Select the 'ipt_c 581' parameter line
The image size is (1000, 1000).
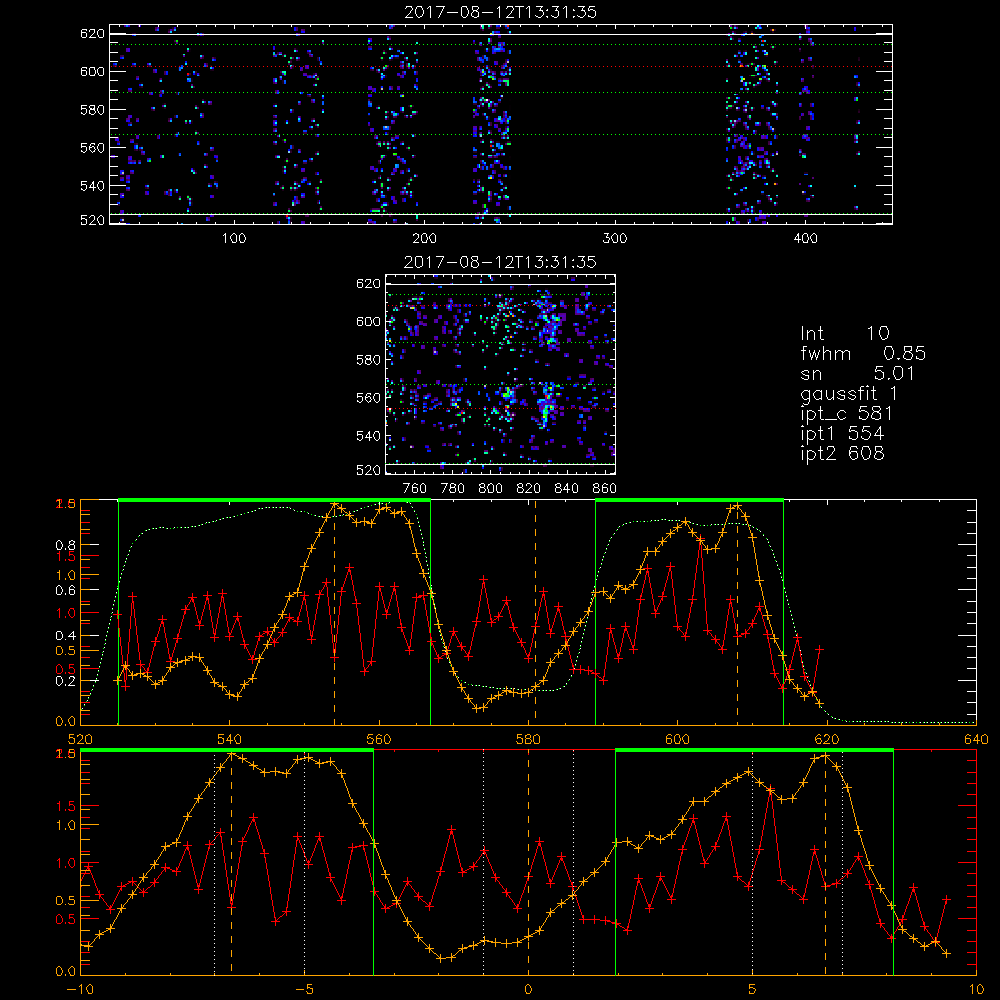point(846,414)
